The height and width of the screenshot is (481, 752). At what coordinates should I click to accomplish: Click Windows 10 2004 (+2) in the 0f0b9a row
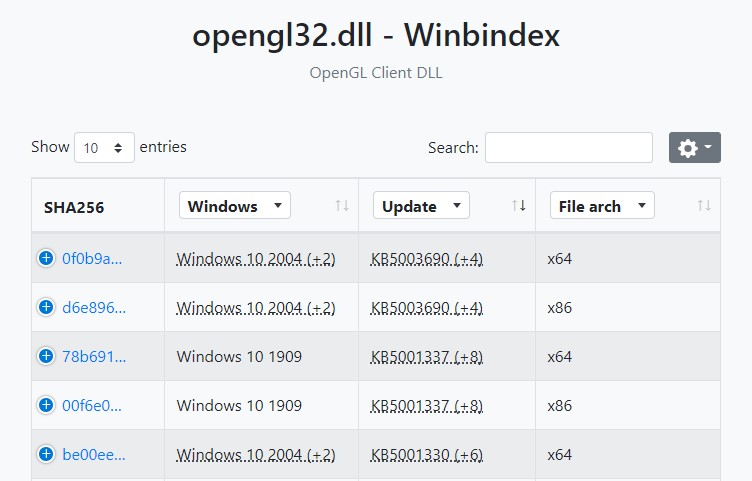pos(256,259)
